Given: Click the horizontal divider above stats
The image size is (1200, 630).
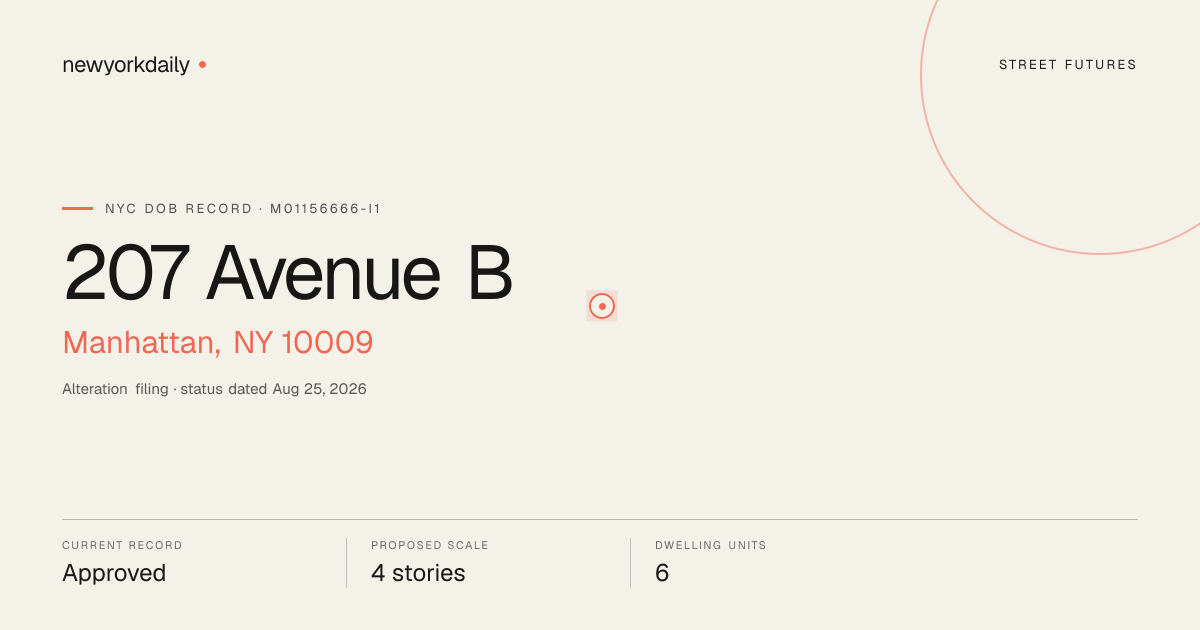Looking at the screenshot, I should click(x=600, y=519).
